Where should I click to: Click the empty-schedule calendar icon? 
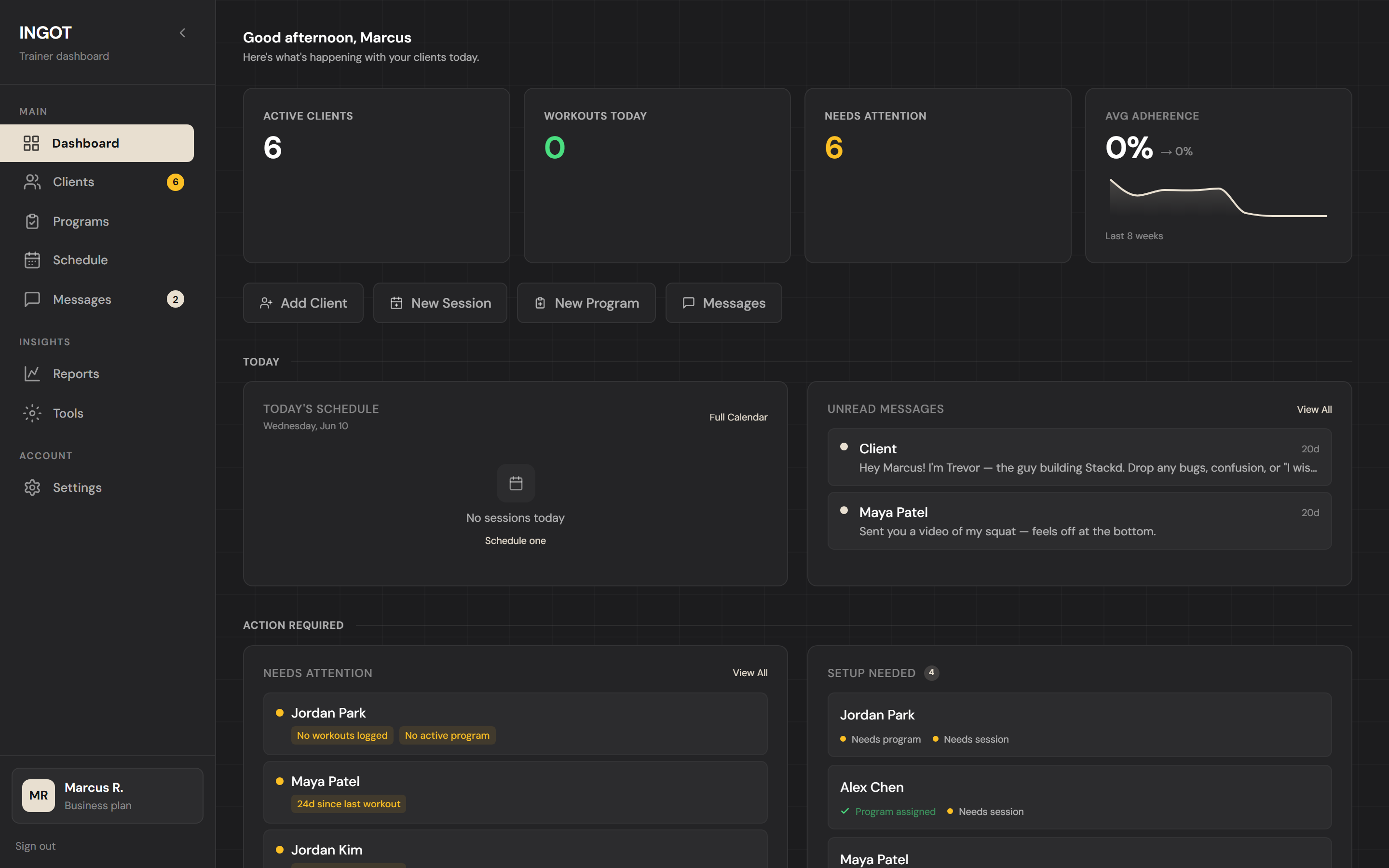(x=516, y=483)
